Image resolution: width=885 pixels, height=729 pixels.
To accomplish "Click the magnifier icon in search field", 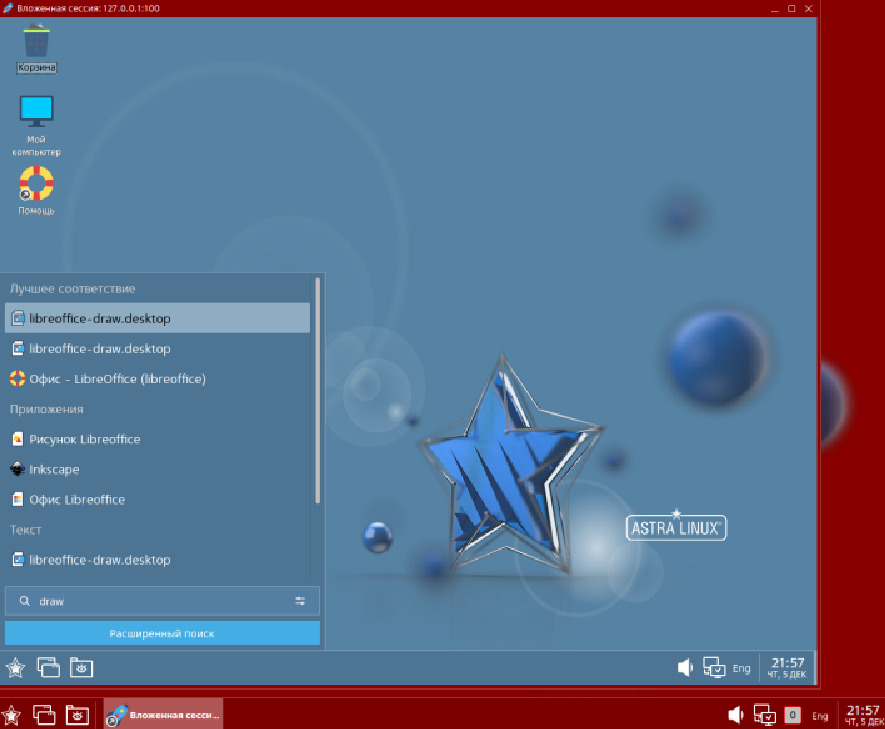I will (24, 601).
